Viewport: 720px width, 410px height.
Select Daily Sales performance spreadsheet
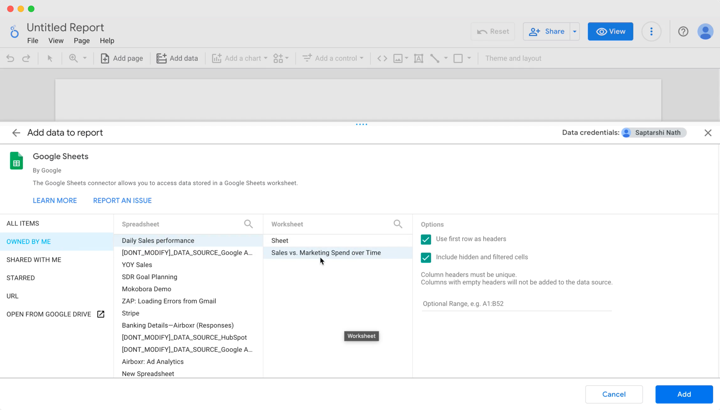188,241
